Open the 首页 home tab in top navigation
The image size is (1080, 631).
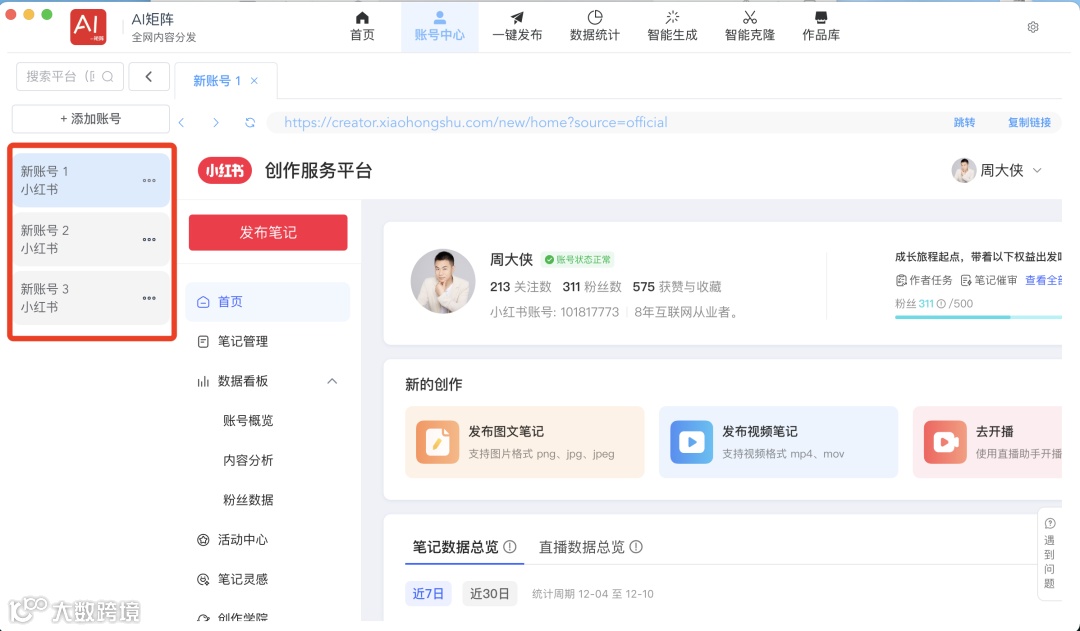click(x=362, y=26)
